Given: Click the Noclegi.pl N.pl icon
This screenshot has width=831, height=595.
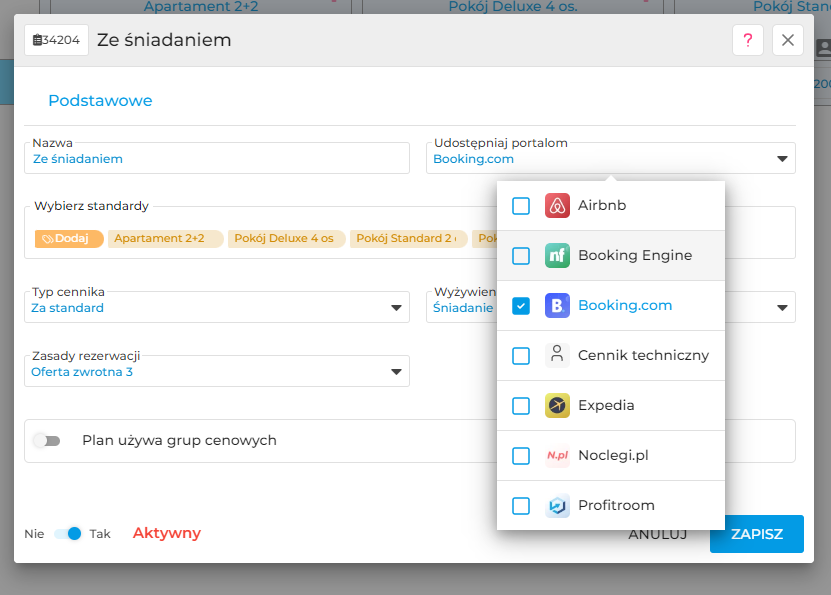Looking at the screenshot, I should point(557,455).
